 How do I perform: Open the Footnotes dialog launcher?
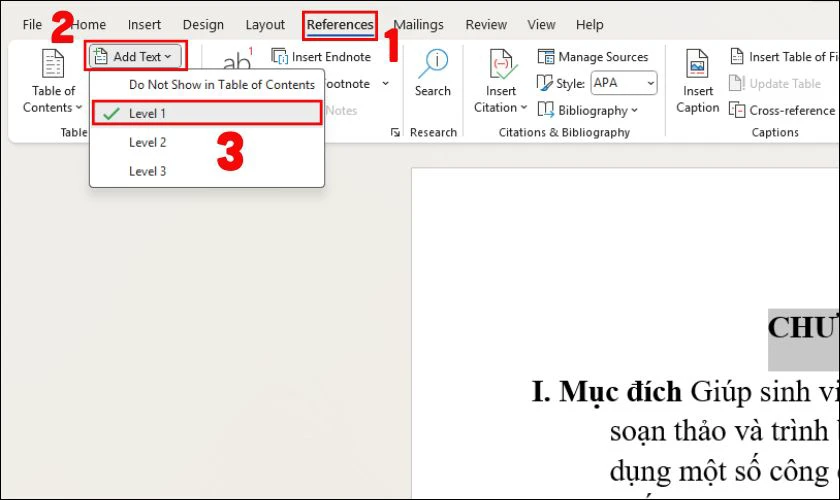(395, 132)
